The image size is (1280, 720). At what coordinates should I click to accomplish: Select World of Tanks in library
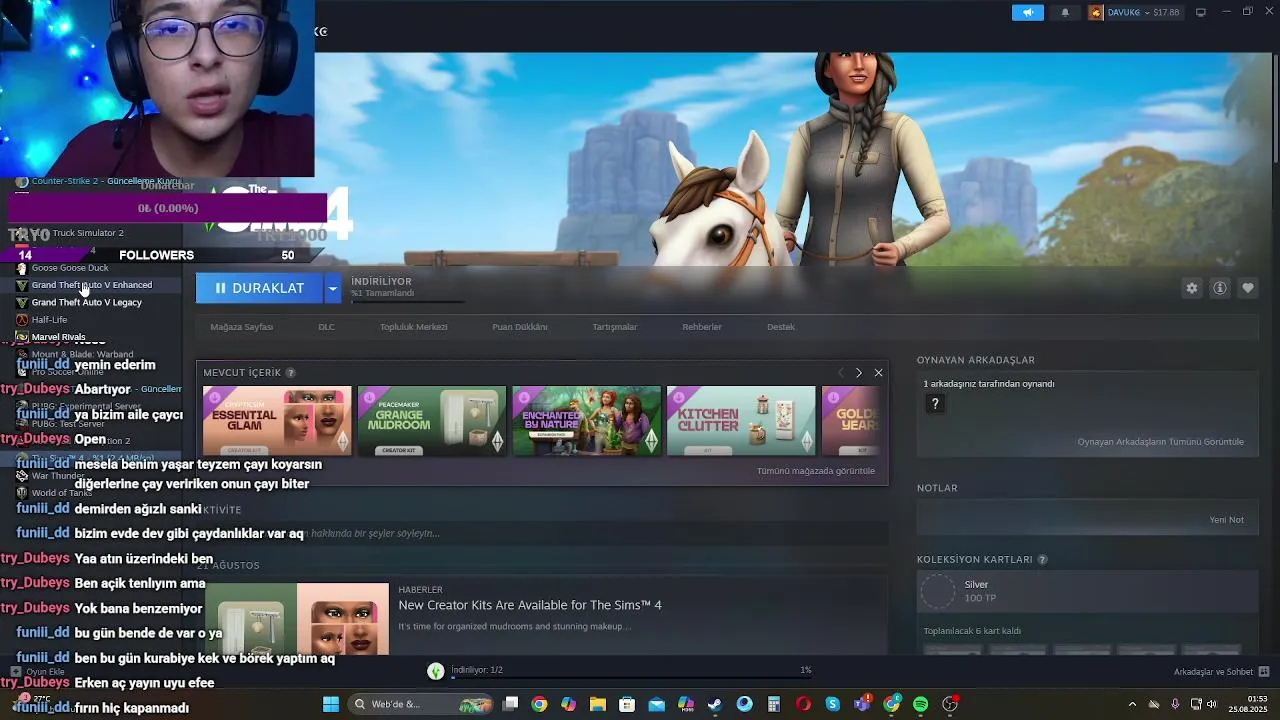62,493
